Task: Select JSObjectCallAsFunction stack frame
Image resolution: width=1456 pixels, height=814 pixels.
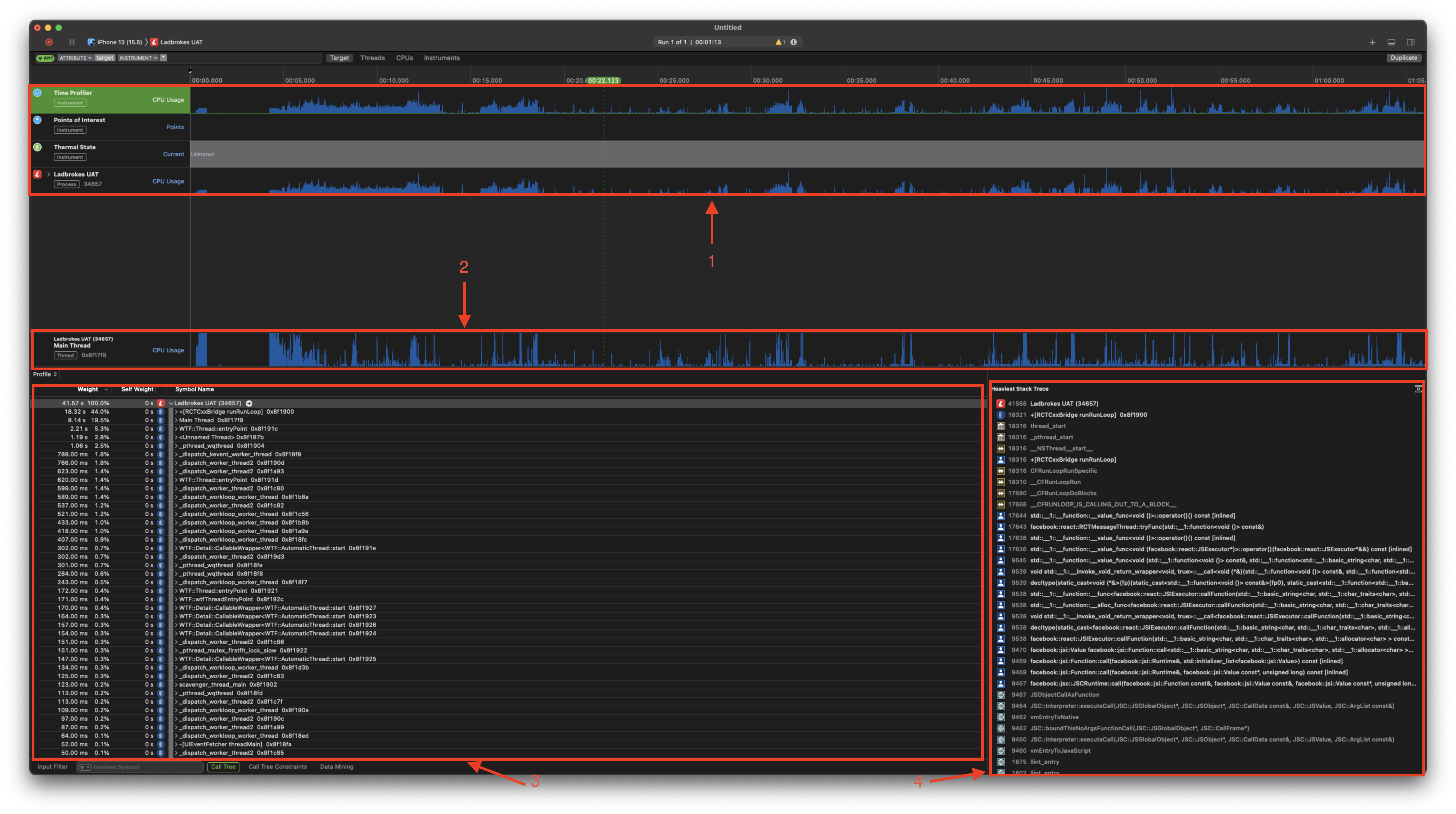Action: (1065, 695)
